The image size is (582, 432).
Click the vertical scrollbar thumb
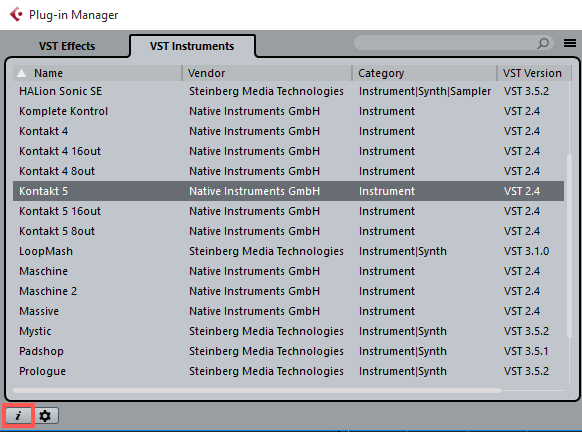click(569, 246)
